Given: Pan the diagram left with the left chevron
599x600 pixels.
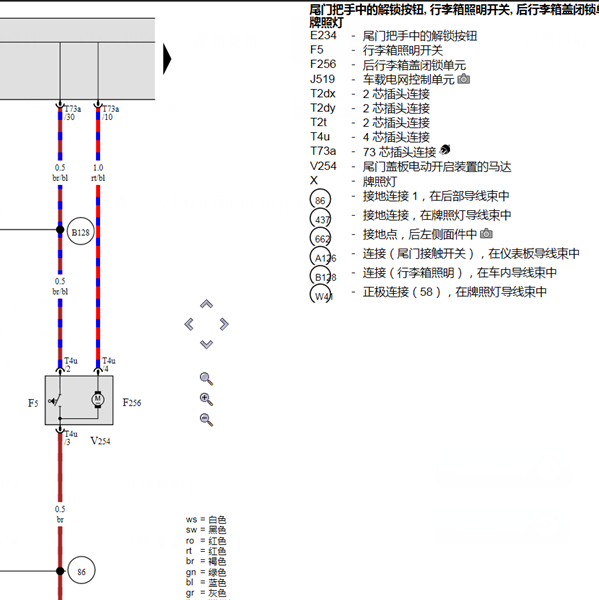Looking at the screenshot, I should pos(189,324).
